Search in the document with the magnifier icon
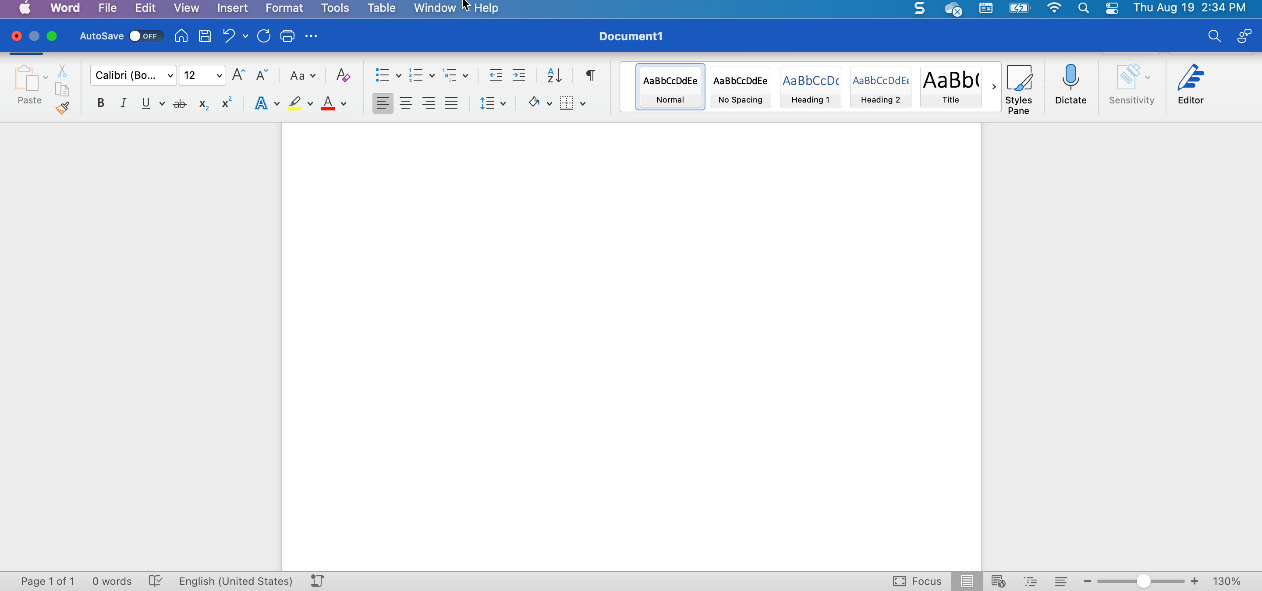 [x=1214, y=36]
